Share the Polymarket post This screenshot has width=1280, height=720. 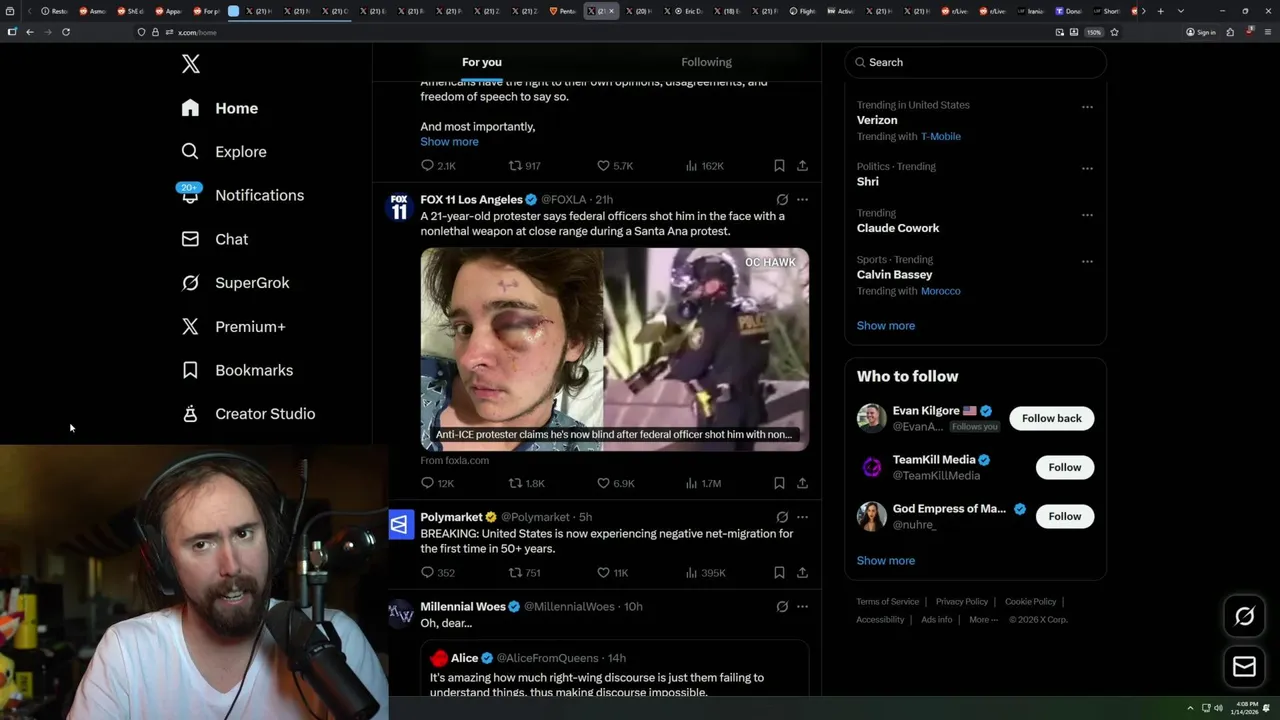(802, 573)
